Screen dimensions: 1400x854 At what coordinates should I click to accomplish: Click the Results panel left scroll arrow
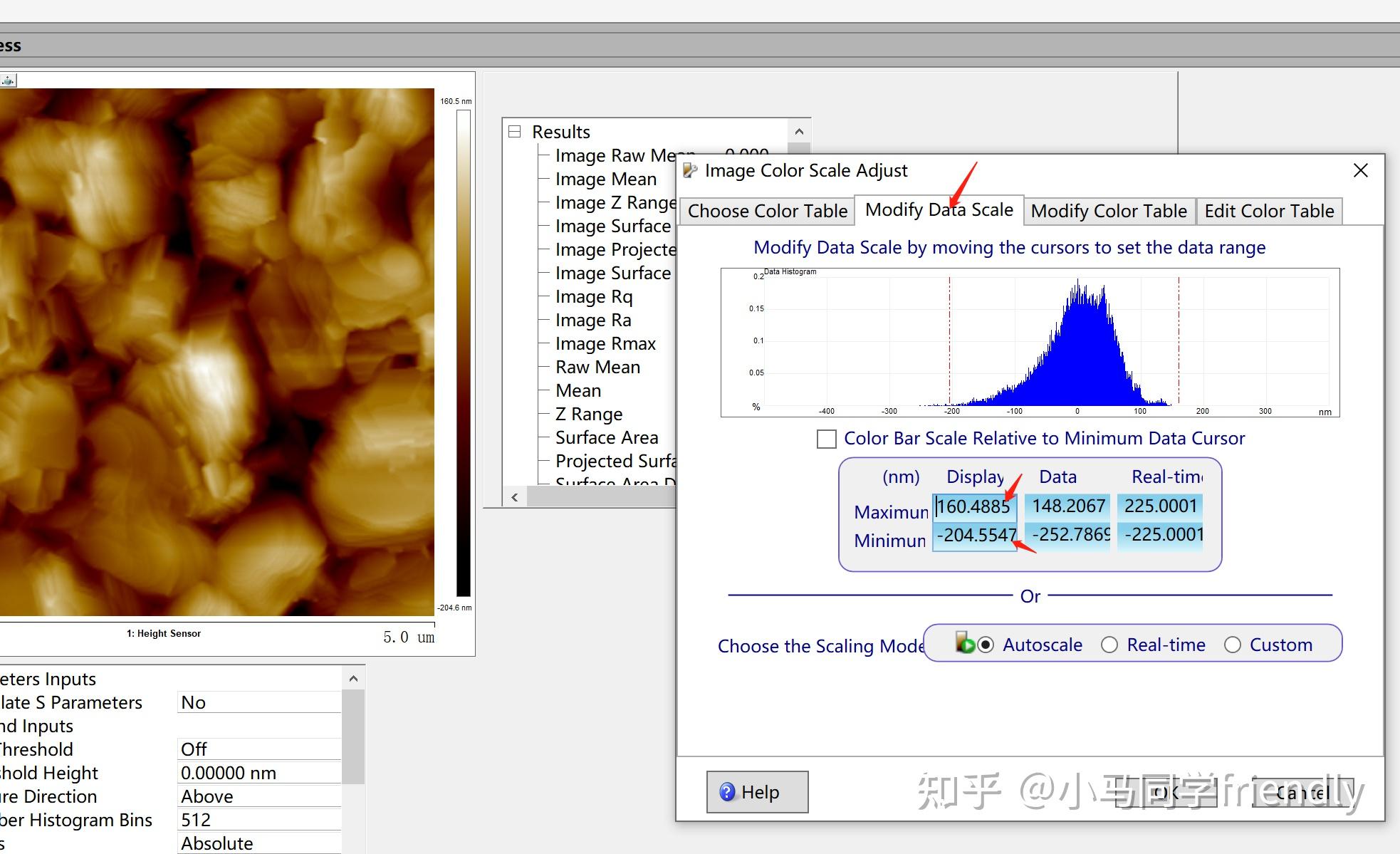coord(514,497)
